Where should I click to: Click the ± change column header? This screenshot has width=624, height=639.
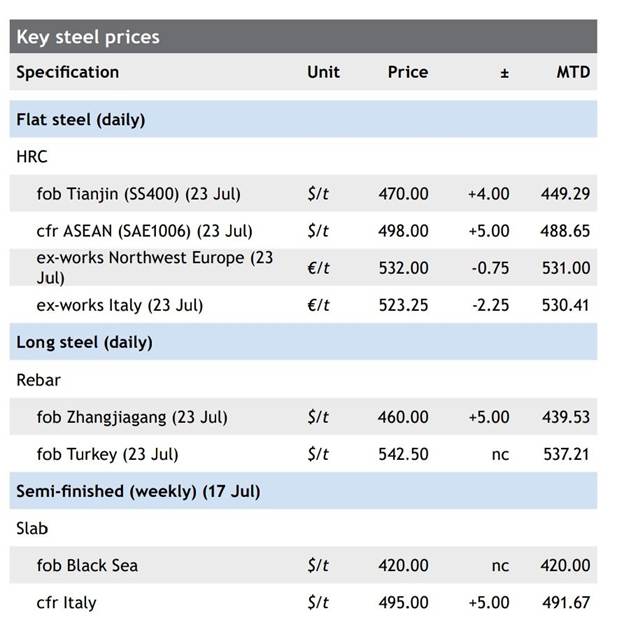pos(503,72)
